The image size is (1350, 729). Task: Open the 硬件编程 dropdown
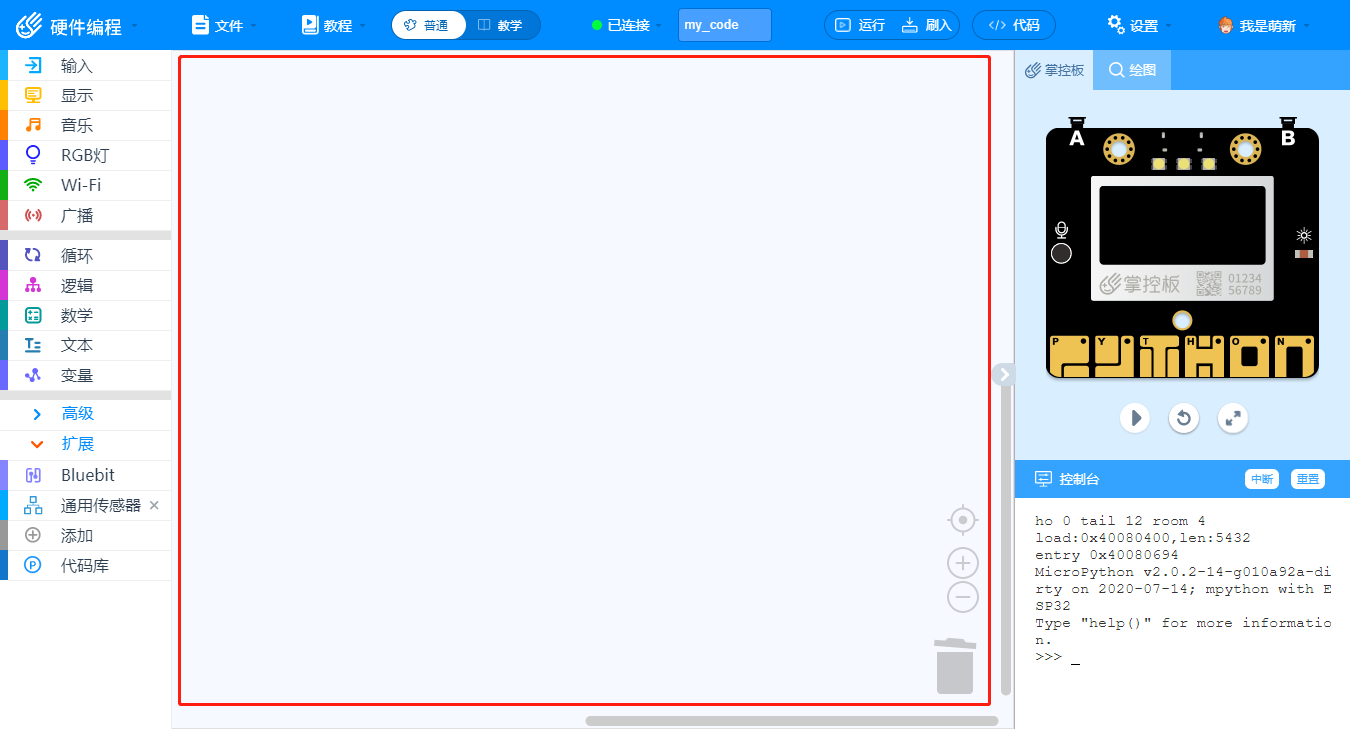(78, 25)
